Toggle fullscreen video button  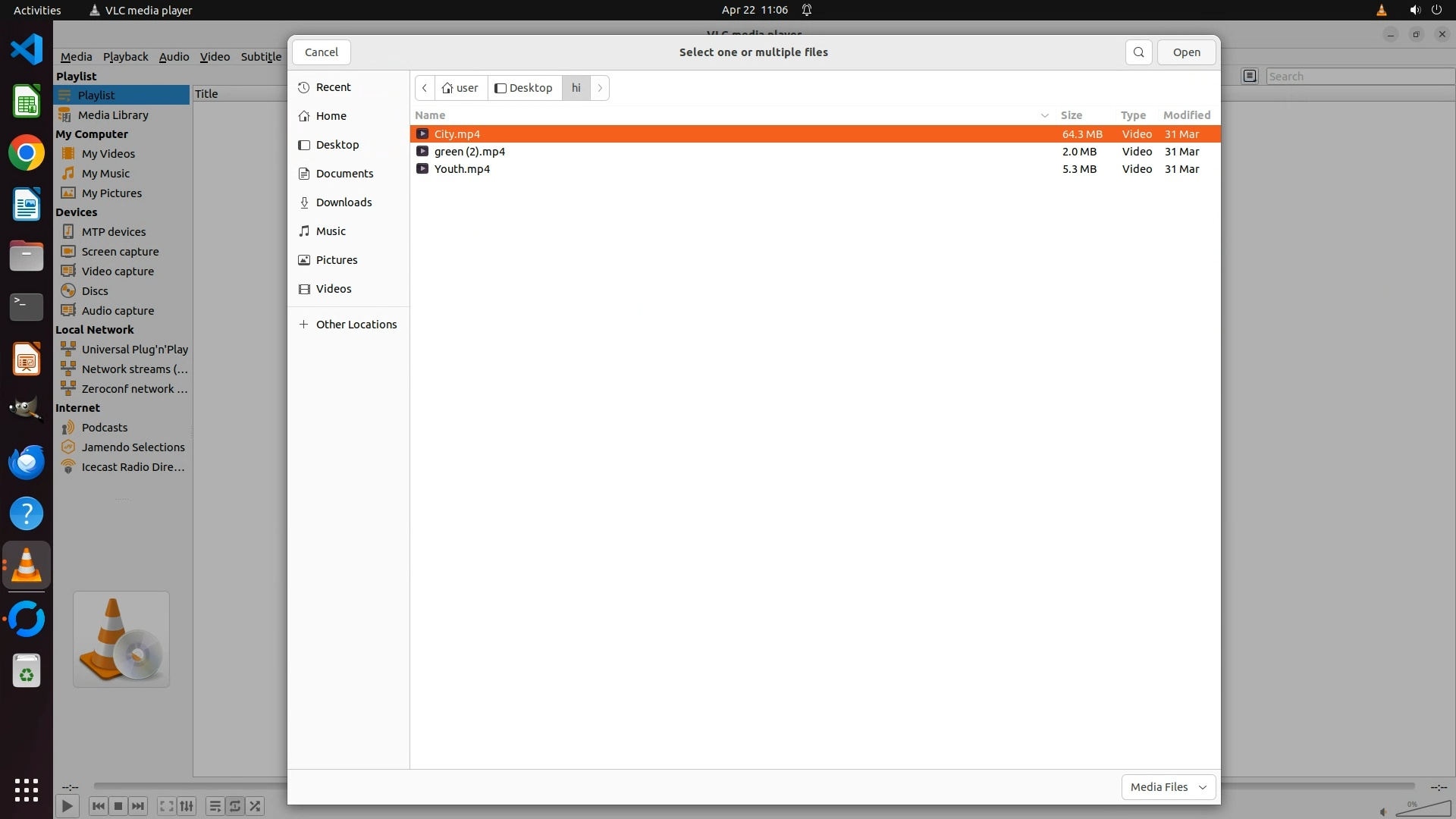pos(166,806)
